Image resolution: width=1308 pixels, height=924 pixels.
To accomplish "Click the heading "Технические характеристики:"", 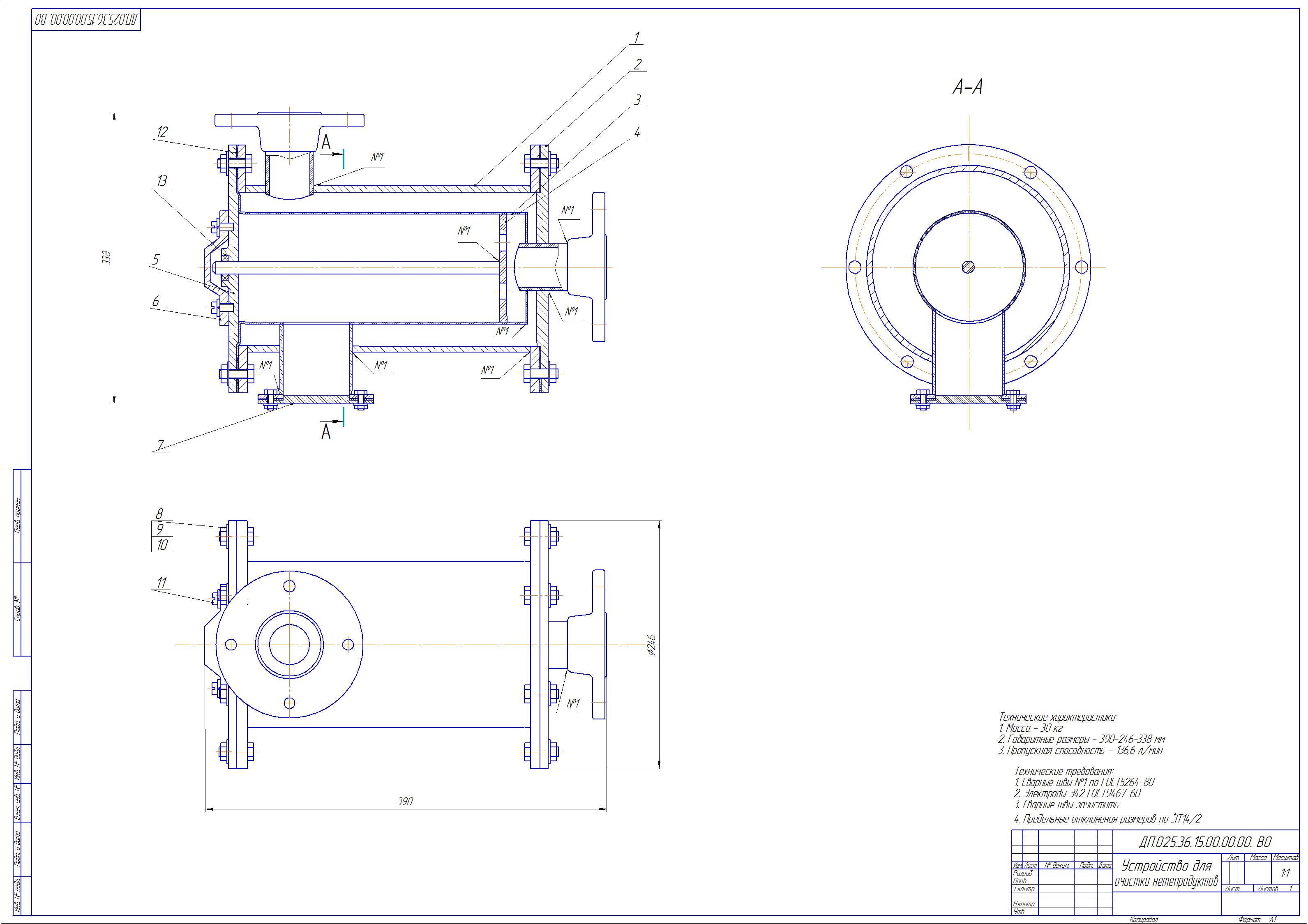I will click(1059, 718).
